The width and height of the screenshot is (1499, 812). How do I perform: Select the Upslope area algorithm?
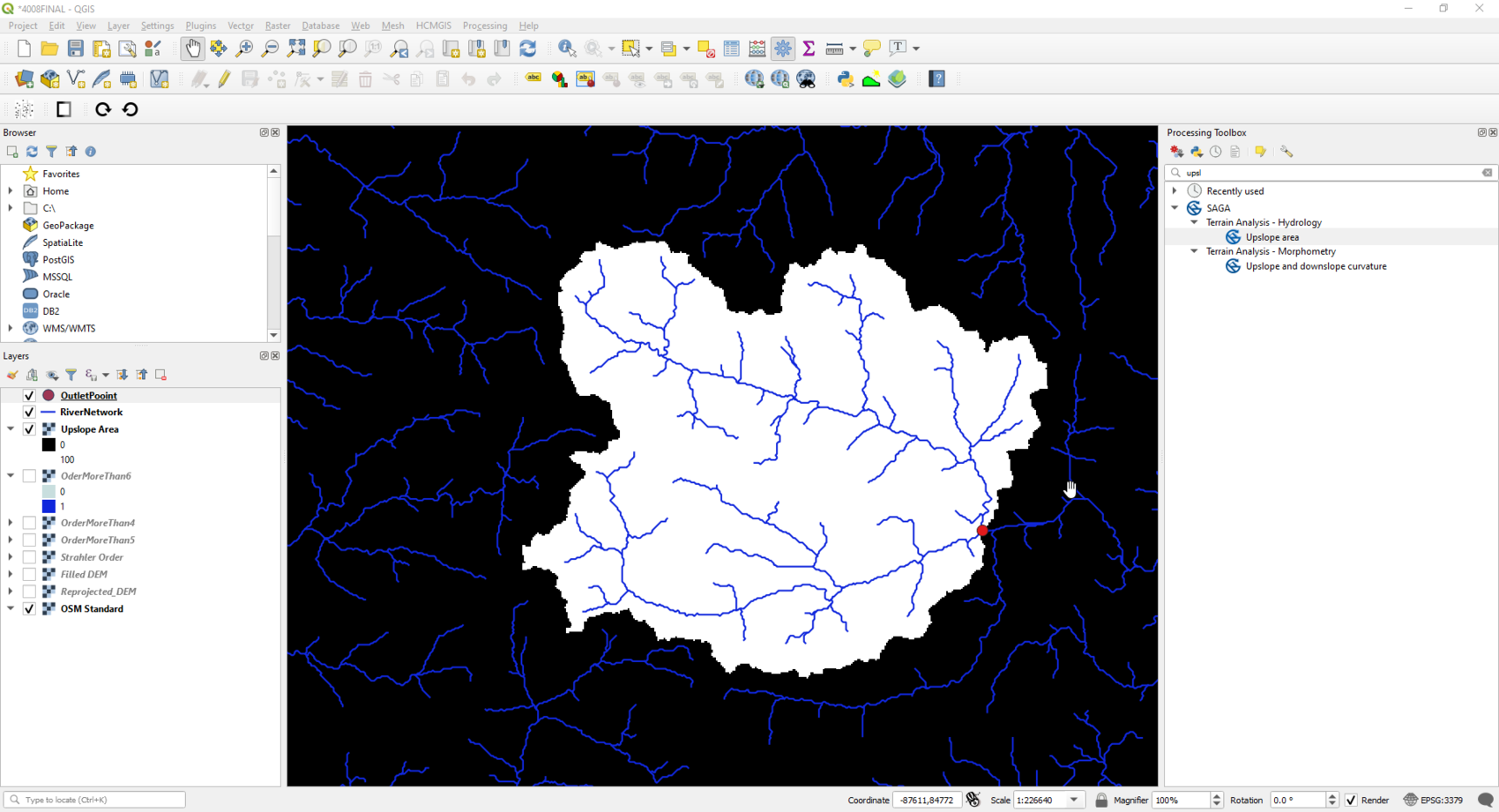tap(1271, 236)
